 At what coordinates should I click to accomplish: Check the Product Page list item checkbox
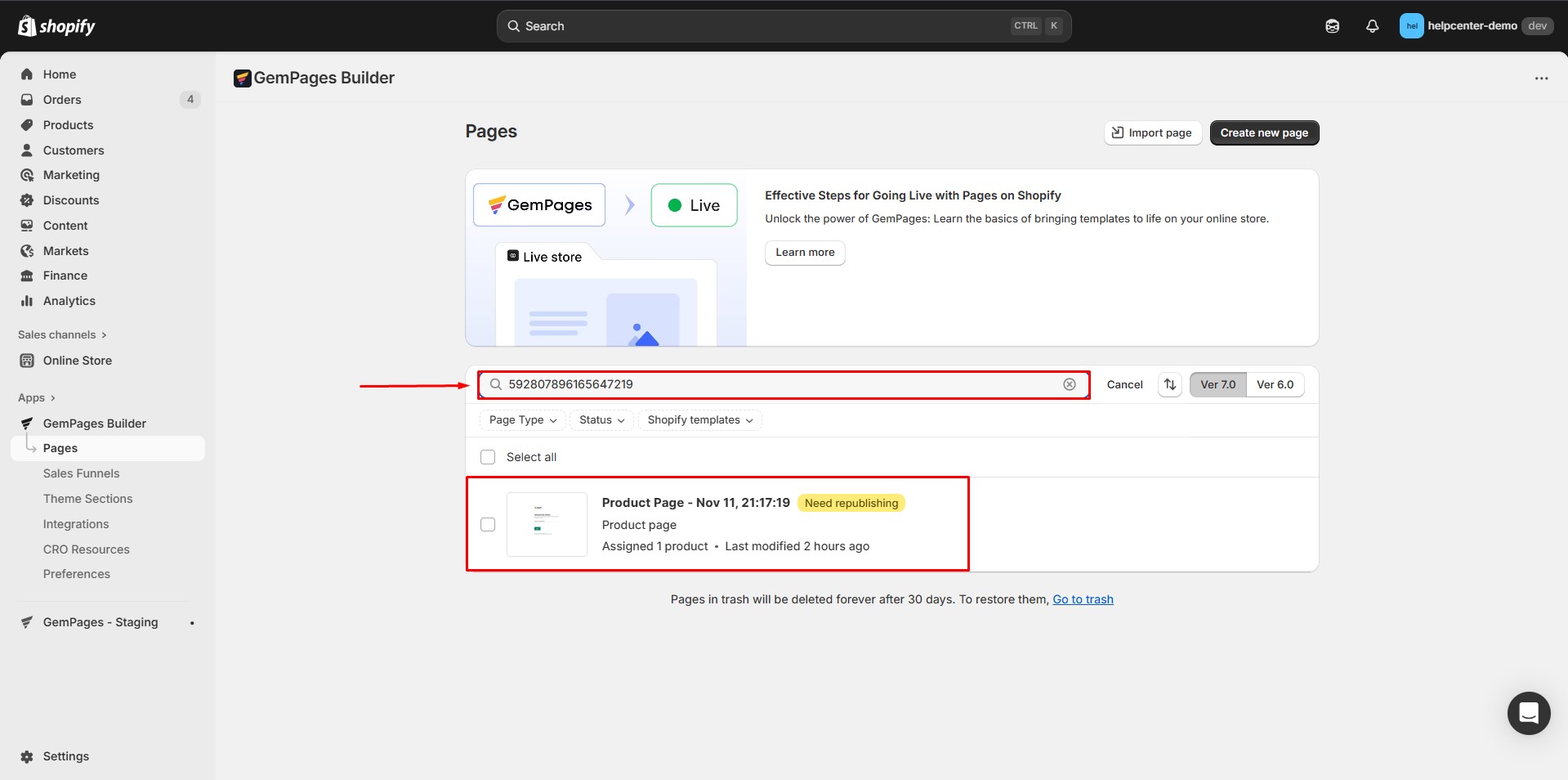[x=488, y=524]
